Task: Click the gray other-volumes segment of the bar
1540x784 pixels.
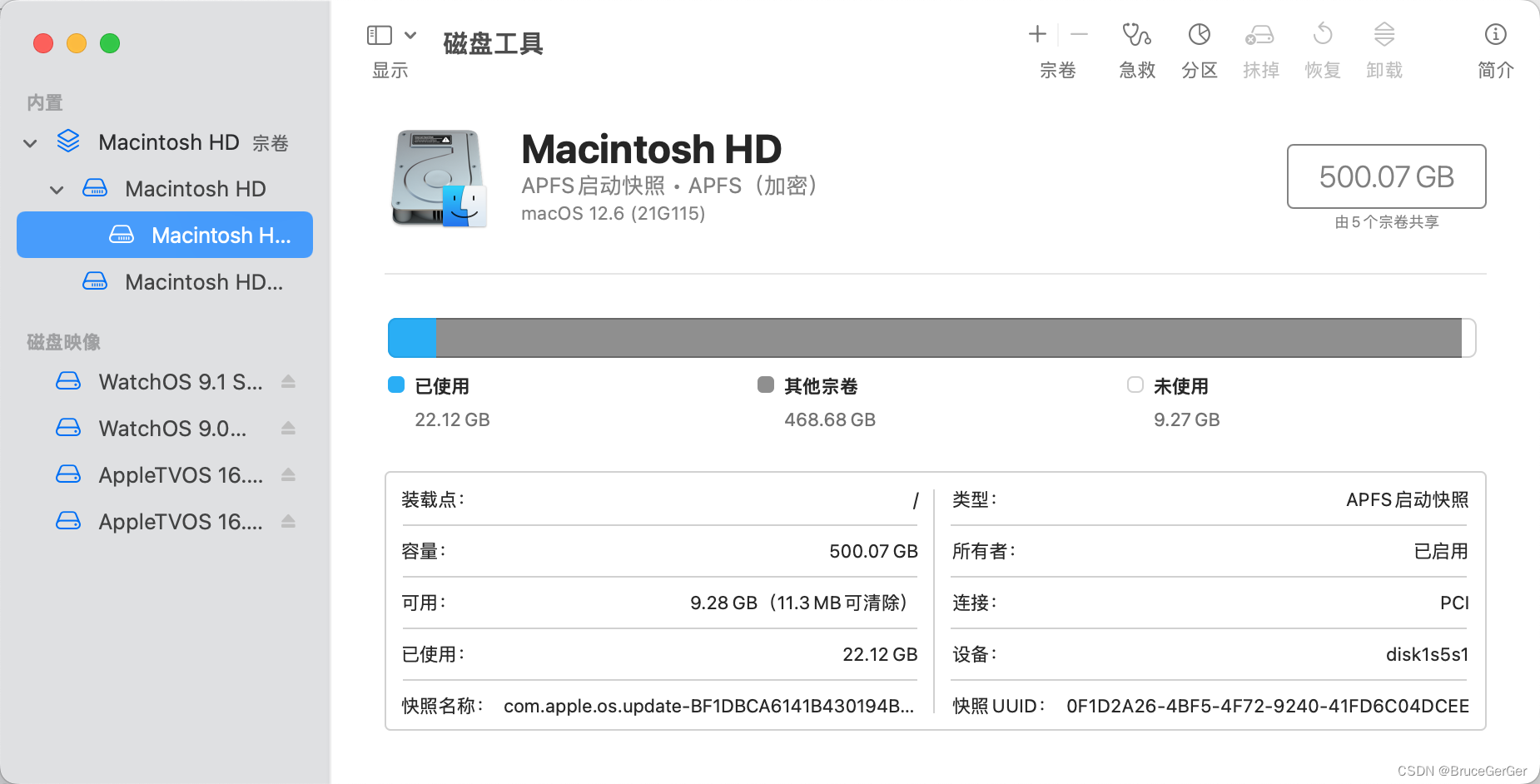Action: 949,338
